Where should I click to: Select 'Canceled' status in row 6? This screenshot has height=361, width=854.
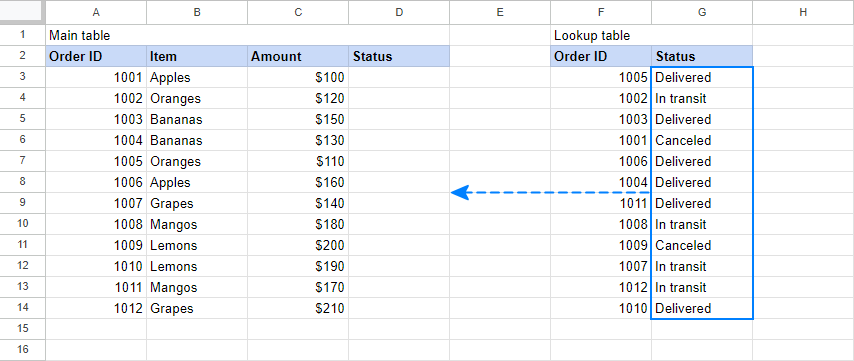click(702, 140)
